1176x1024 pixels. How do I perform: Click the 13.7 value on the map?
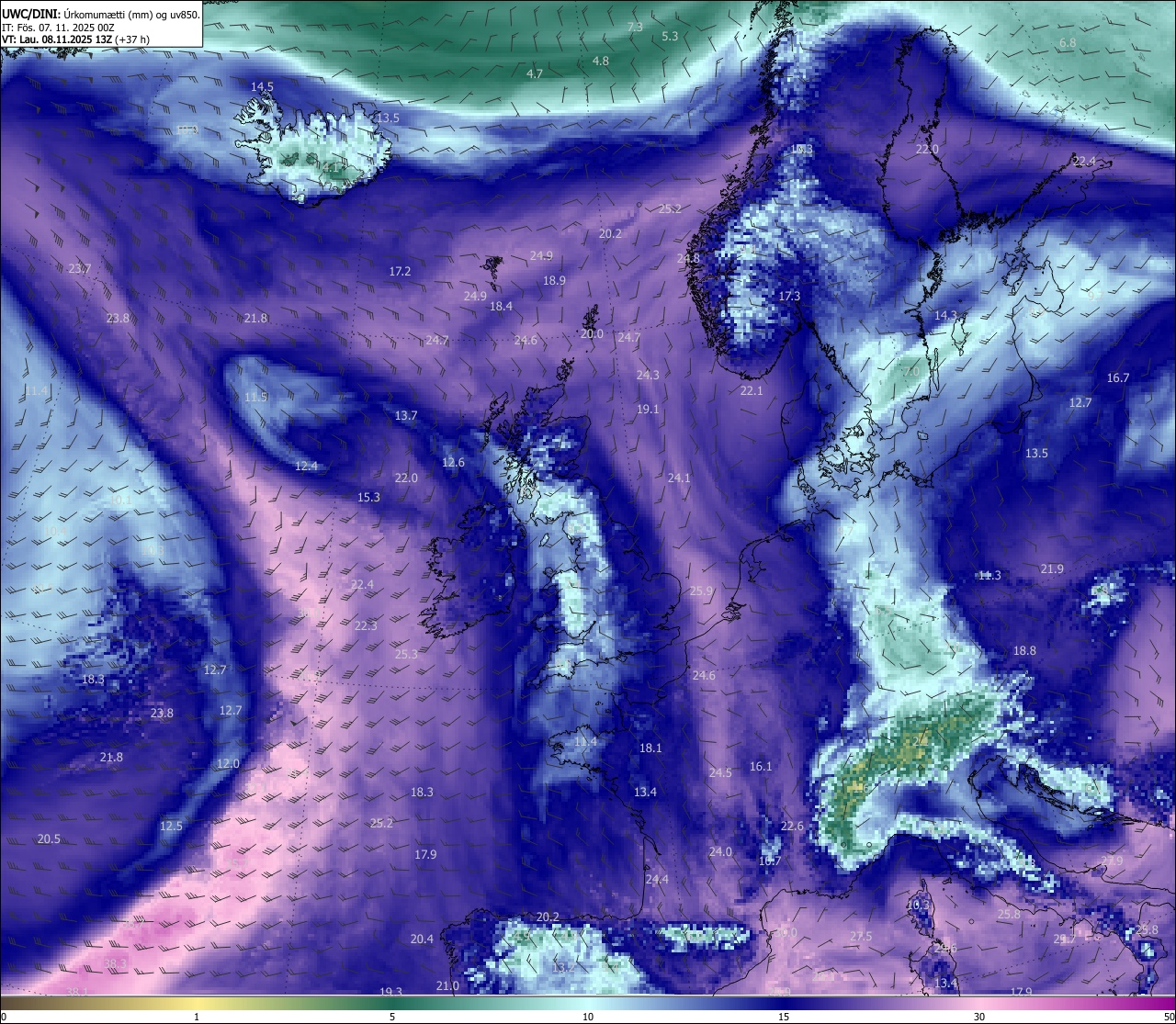coord(406,415)
